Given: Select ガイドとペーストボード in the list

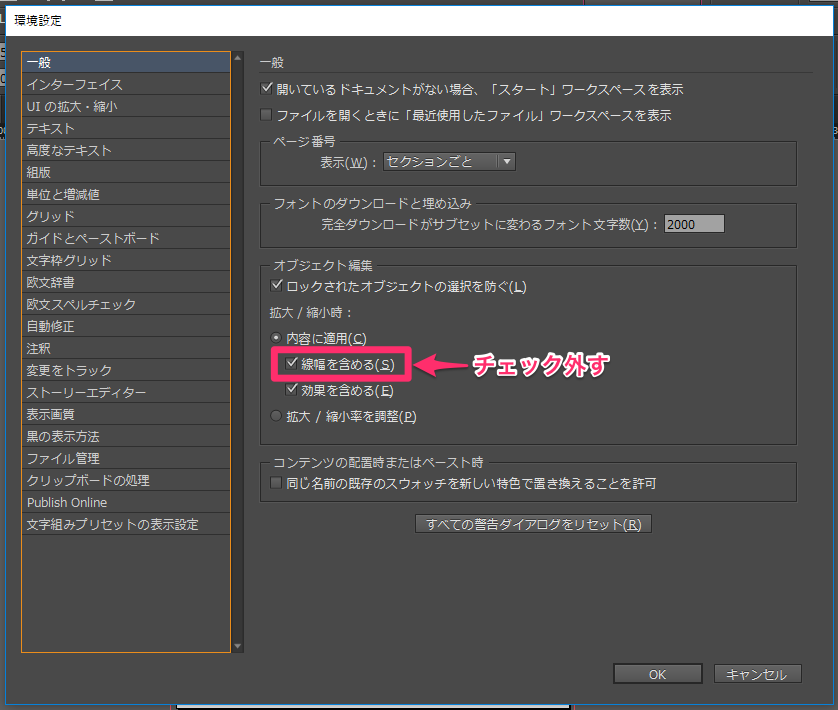Looking at the screenshot, I should pos(126,238).
